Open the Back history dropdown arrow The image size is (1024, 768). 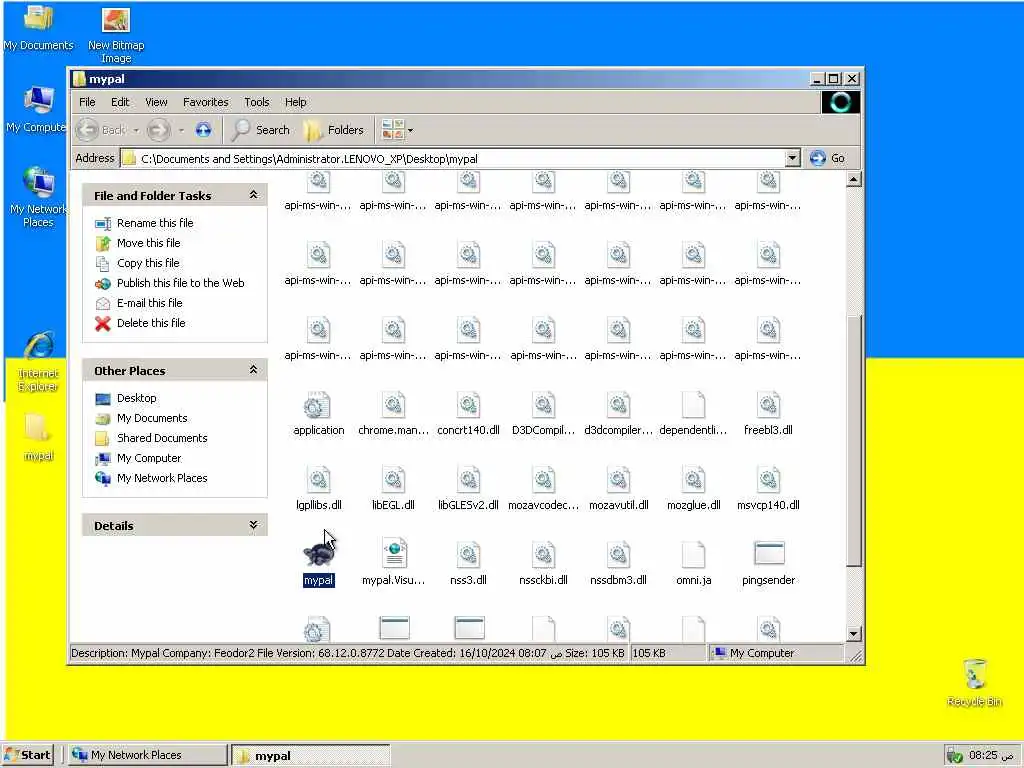[x=136, y=131]
